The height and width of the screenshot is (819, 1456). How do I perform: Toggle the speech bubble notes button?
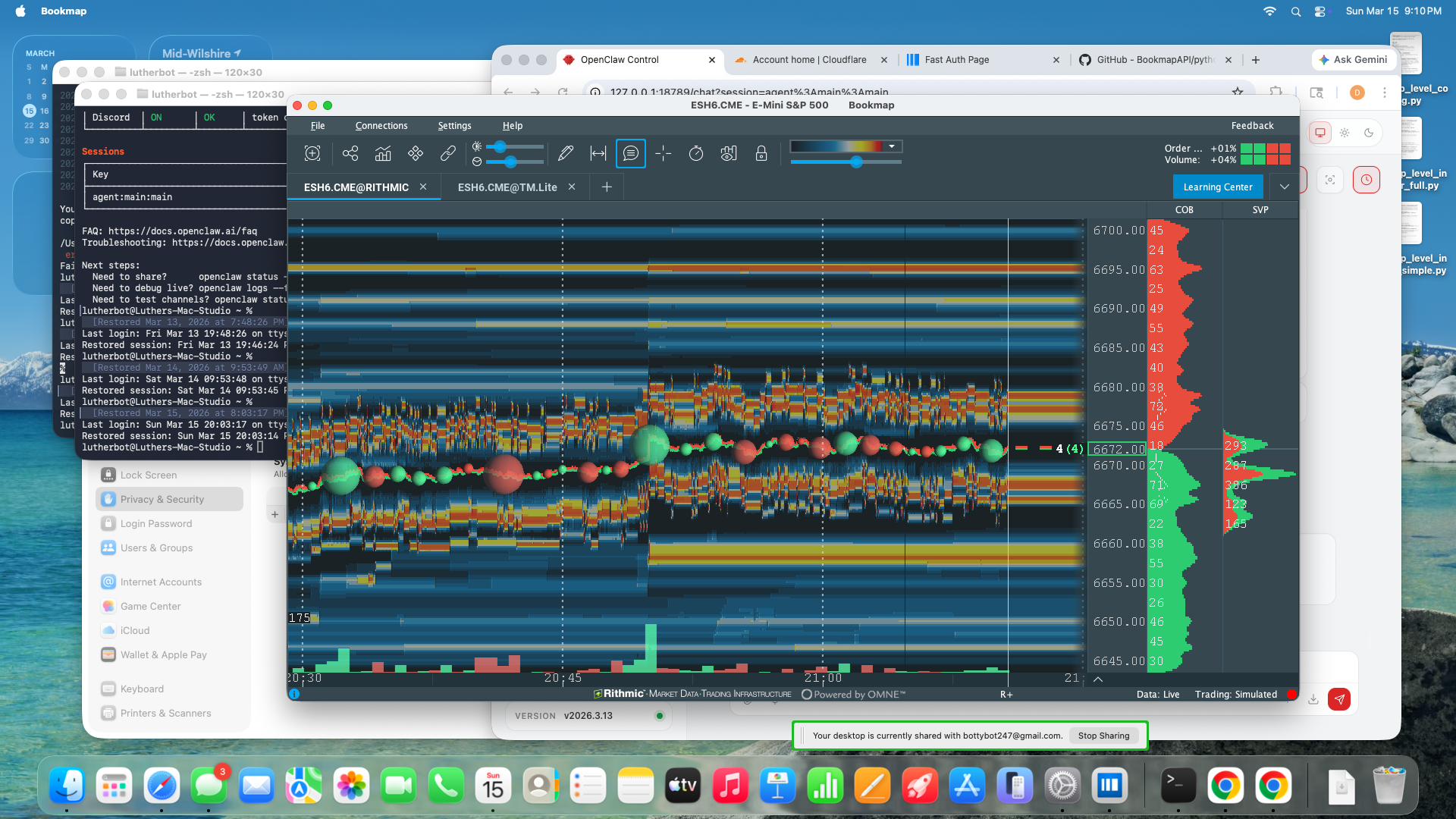[x=631, y=154]
